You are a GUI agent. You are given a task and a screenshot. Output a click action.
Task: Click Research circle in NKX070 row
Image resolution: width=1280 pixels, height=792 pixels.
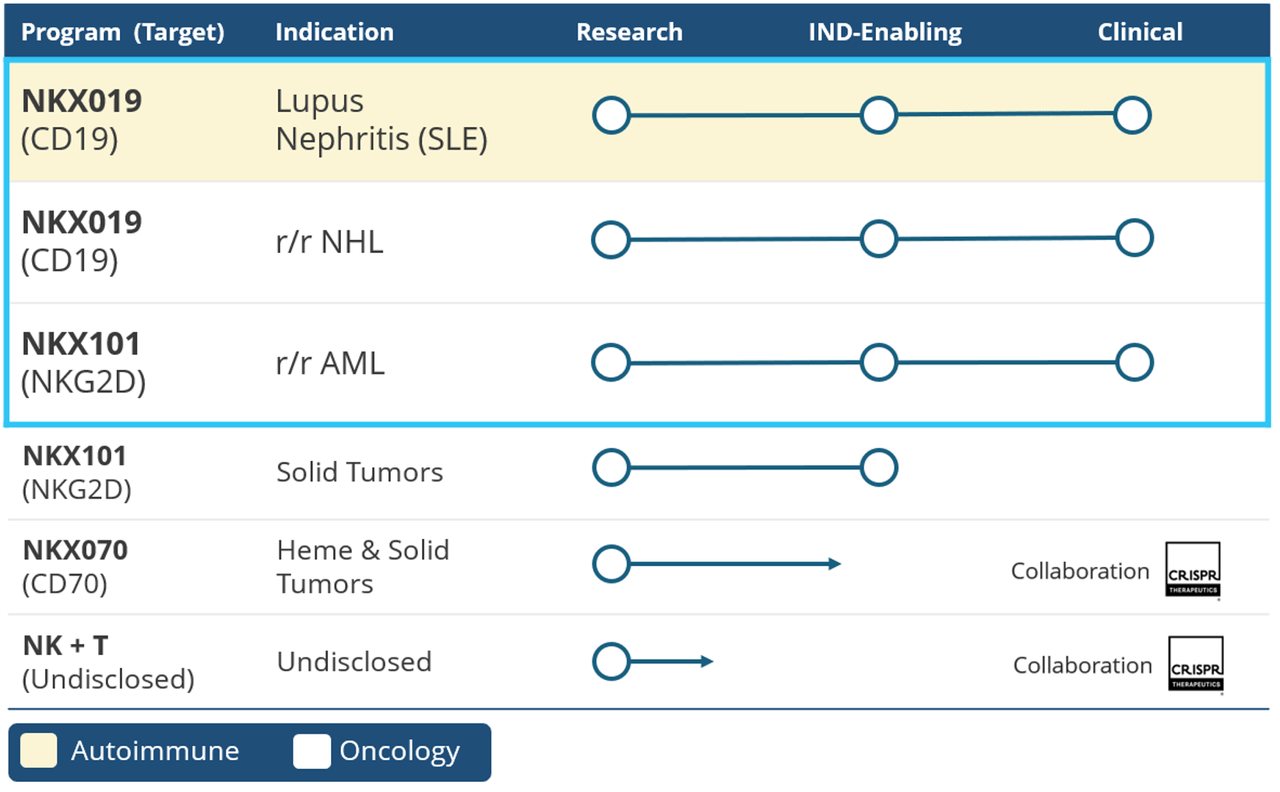pos(611,564)
